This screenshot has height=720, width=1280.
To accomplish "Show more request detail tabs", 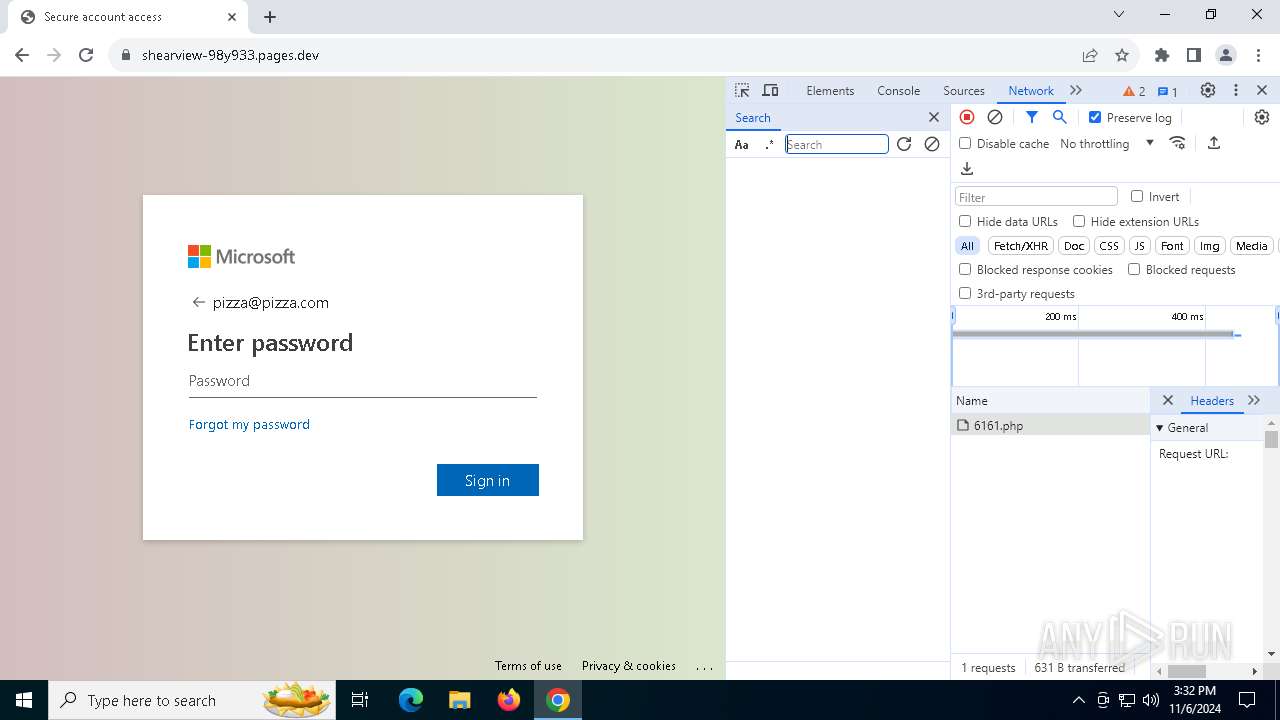I will [x=1254, y=400].
